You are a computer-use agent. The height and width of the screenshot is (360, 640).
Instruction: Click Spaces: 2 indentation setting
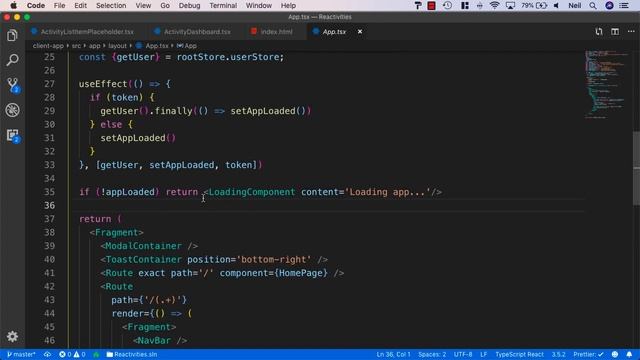click(432, 354)
